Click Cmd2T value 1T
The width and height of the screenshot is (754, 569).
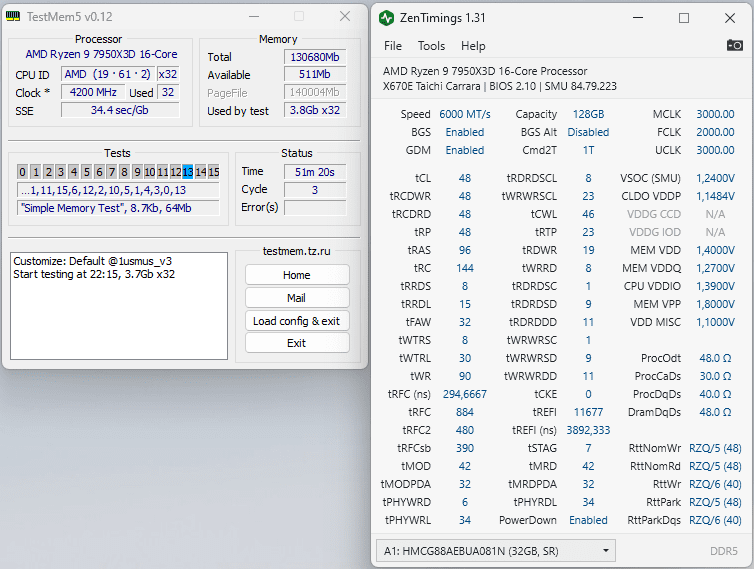588,150
